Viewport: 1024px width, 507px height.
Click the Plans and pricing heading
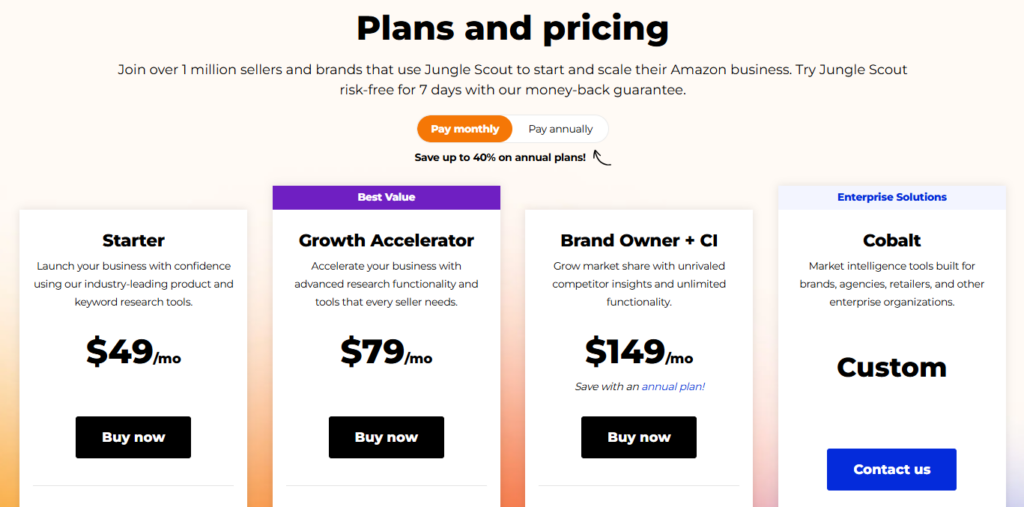pyautogui.click(x=512, y=28)
